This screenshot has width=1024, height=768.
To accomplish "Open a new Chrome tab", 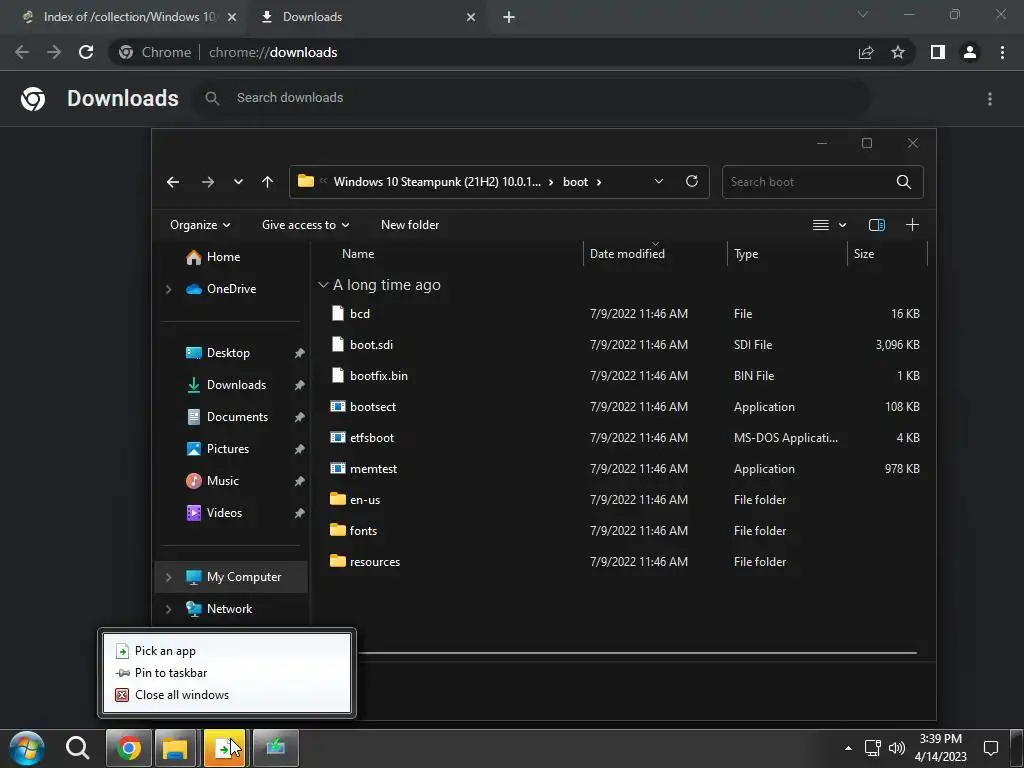I will coord(509,18).
